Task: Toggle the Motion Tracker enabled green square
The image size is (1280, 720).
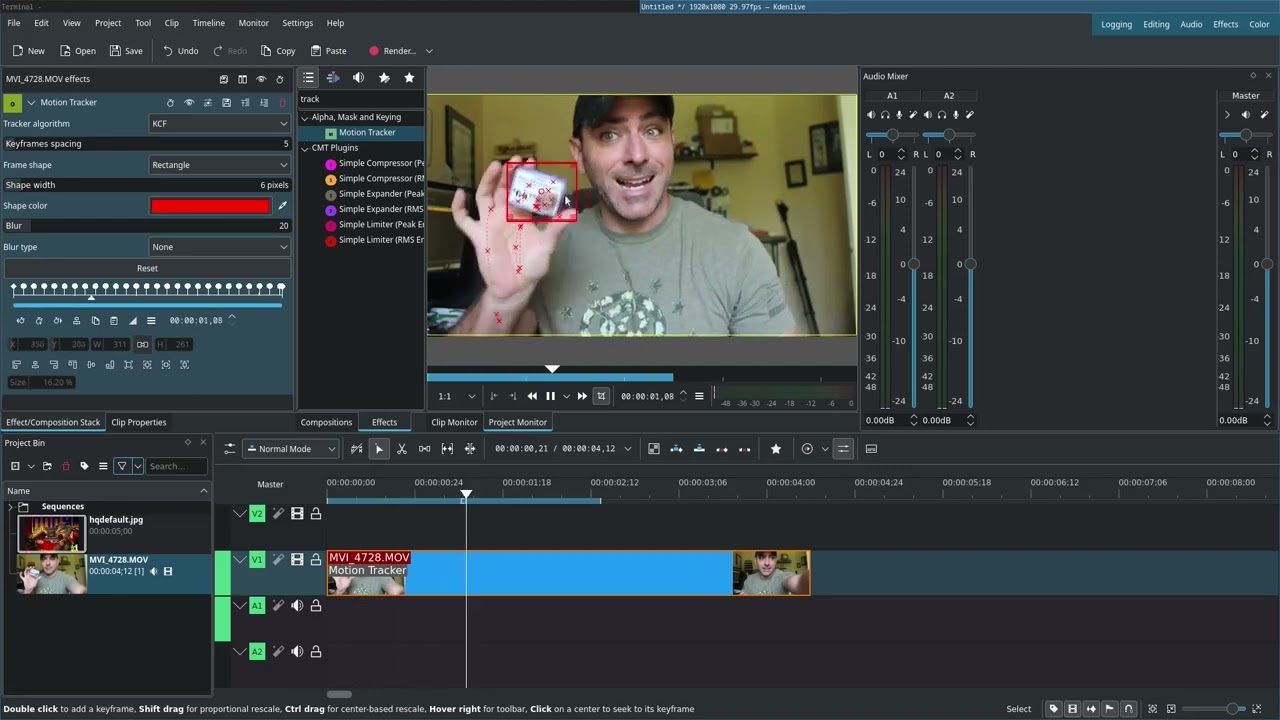Action: point(12,103)
